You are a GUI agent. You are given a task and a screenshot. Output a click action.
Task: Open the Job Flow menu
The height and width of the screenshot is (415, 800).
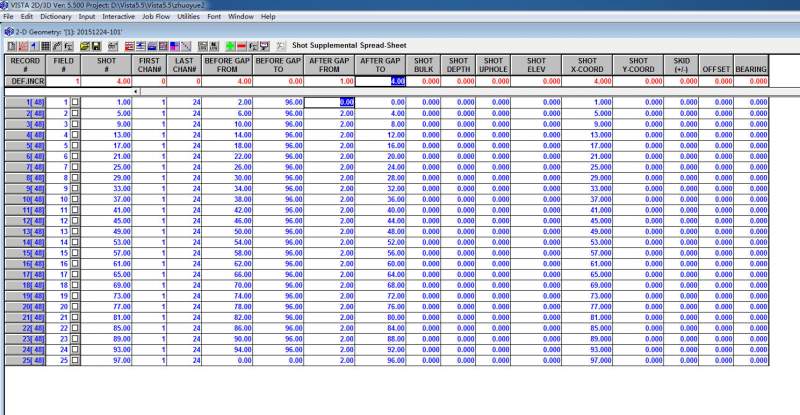pos(156,16)
